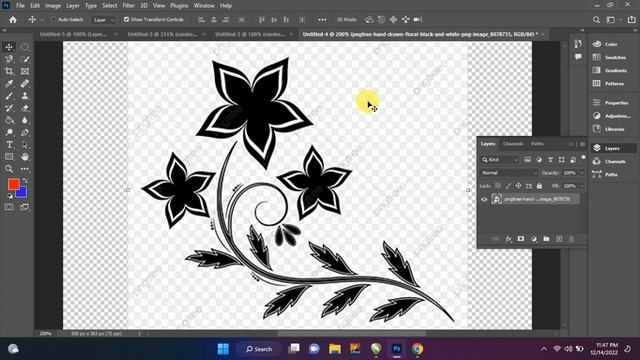The width and height of the screenshot is (640, 360).
Task: Switch to the Untitled-5 document tab
Action: [x=73, y=34]
